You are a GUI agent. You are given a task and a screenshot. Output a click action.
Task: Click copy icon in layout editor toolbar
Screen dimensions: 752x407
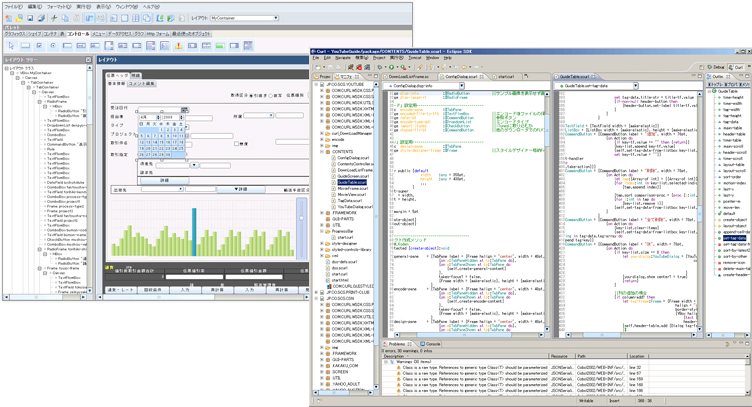click(x=65, y=18)
